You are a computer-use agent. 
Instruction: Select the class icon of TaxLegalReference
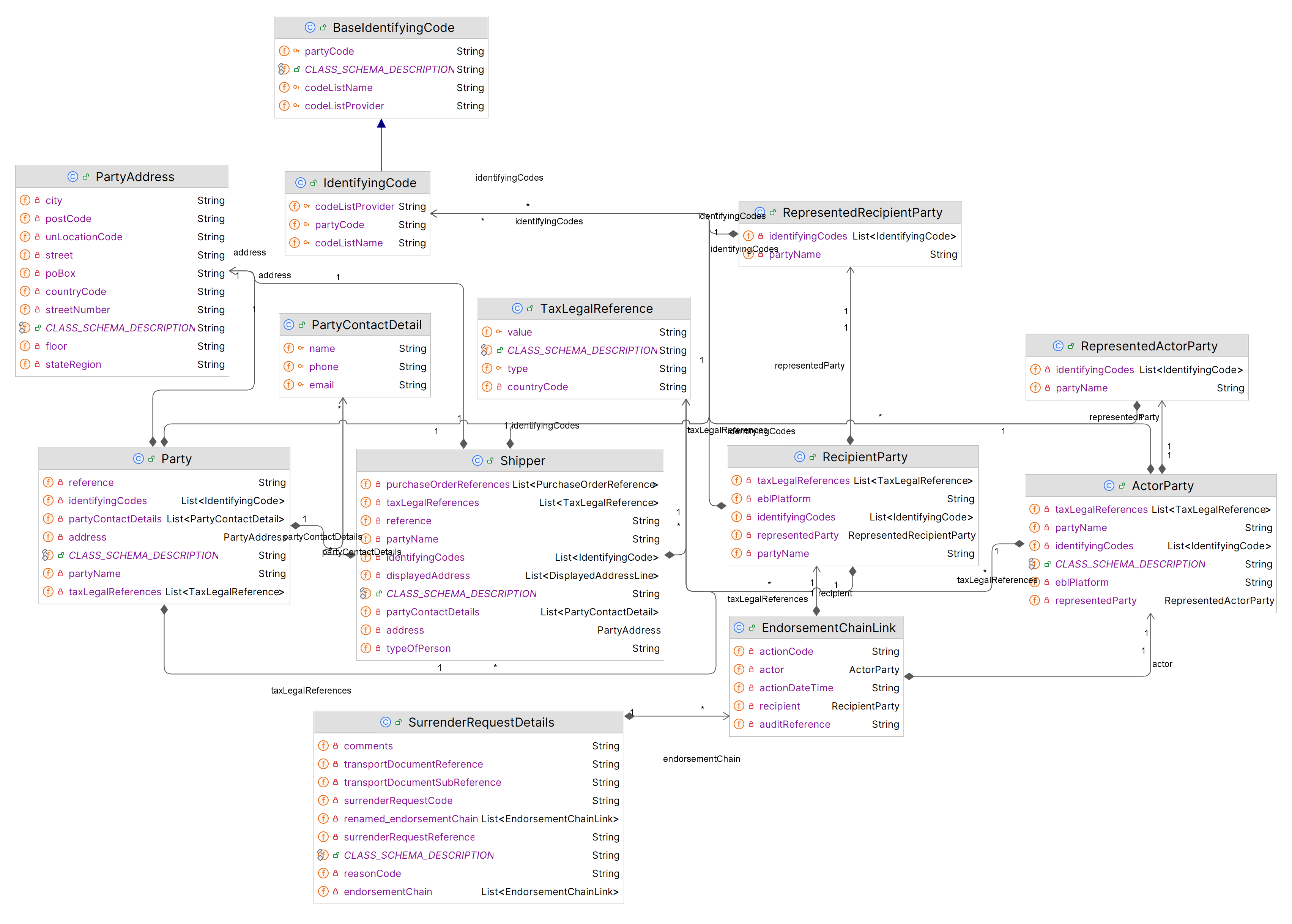(x=517, y=308)
